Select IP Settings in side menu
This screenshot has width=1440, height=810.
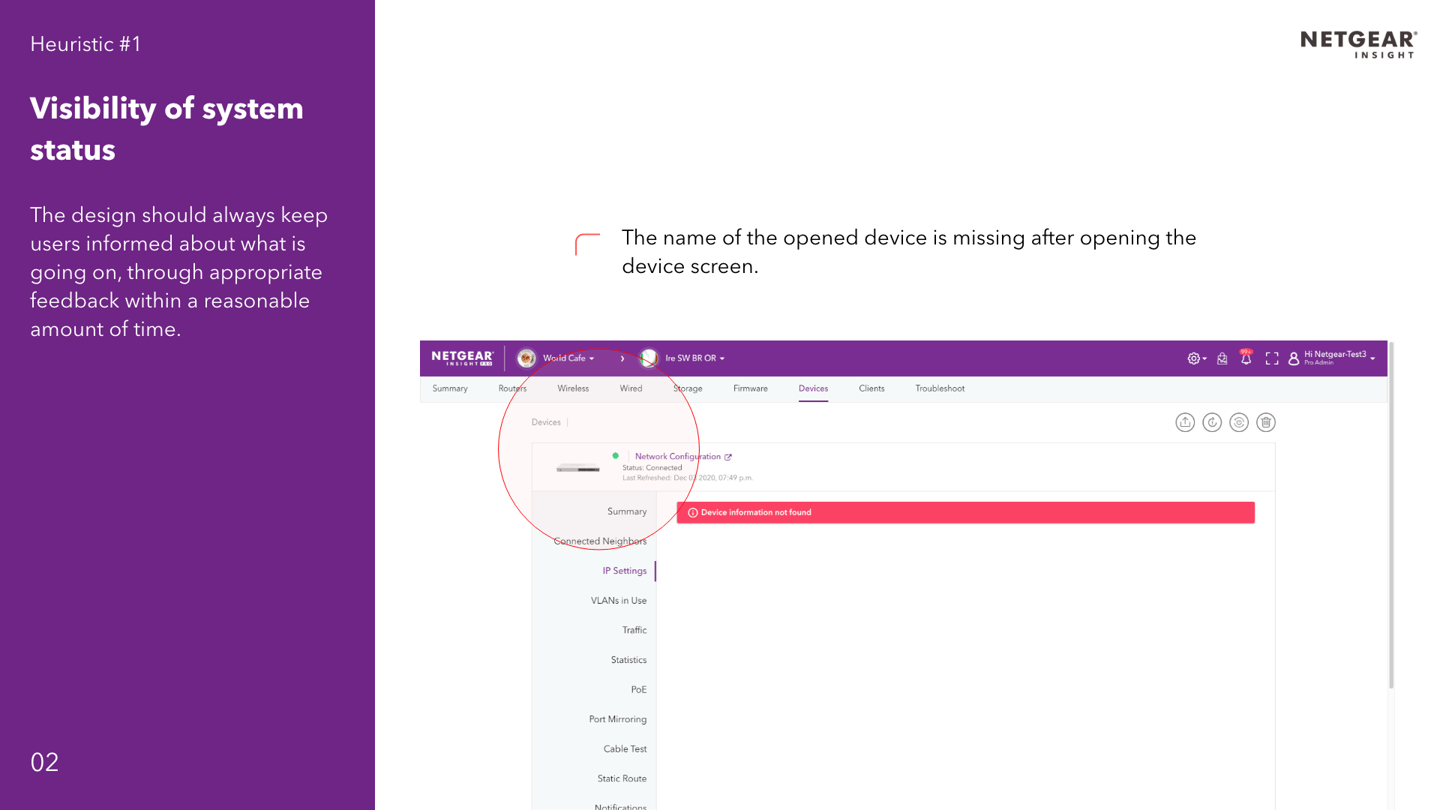(x=624, y=571)
